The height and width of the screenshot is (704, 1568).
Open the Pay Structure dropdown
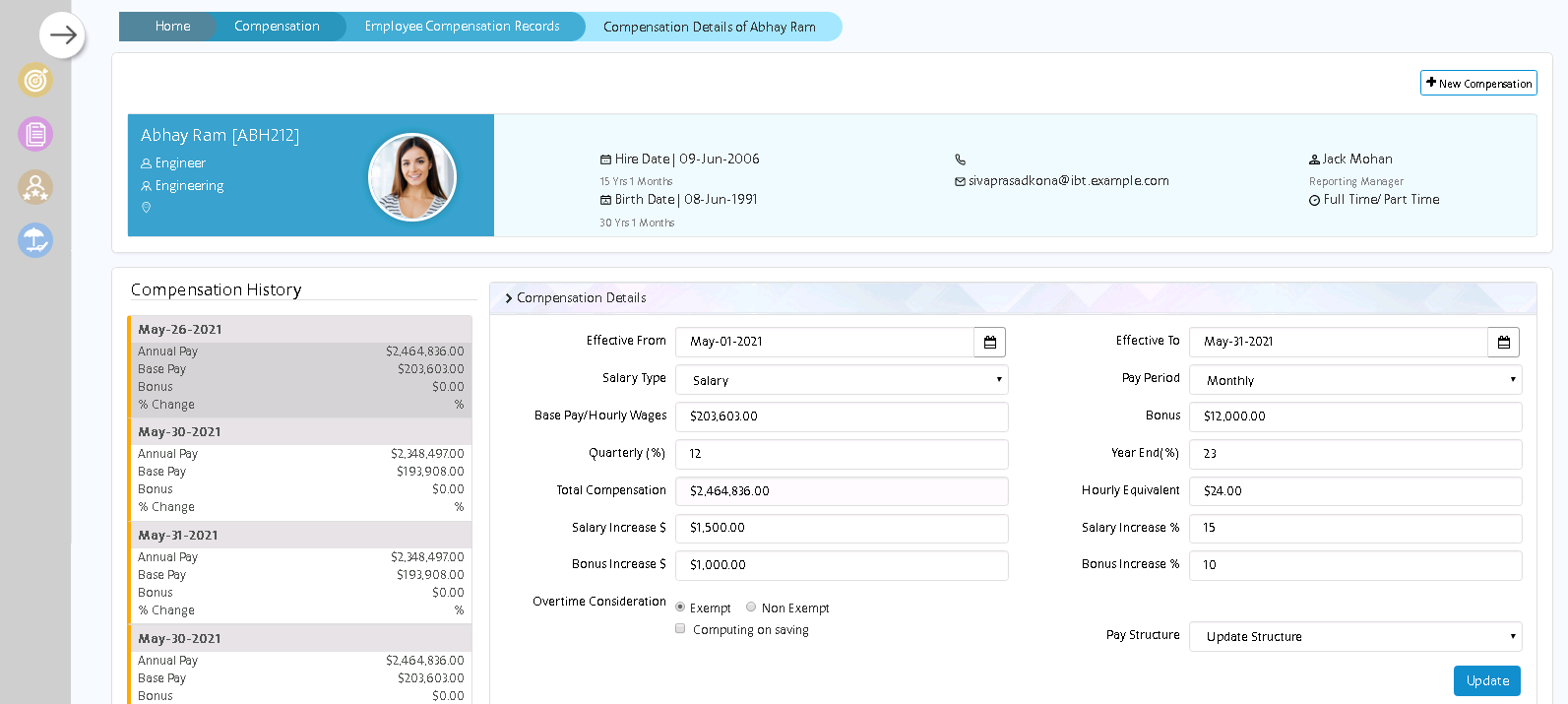coord(1355,637)
